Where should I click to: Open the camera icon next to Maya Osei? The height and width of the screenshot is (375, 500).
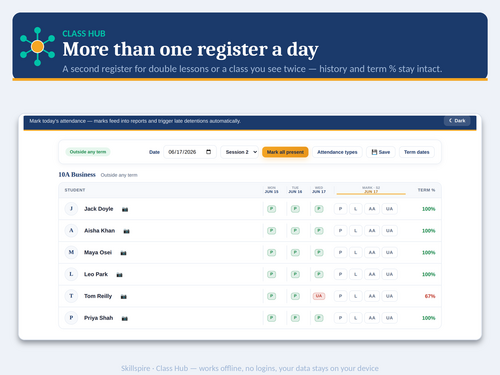pos(123,253)
